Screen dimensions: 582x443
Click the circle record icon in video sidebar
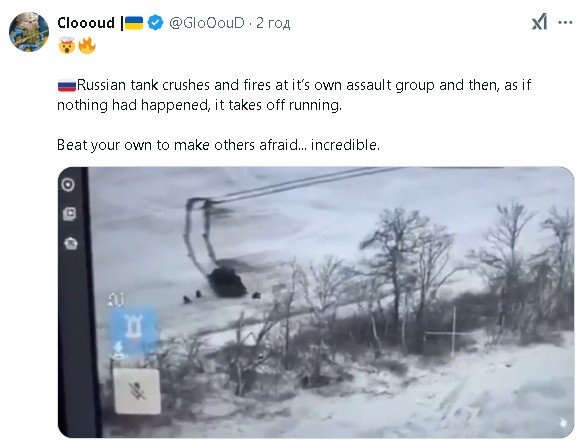(x=68, y=184)
